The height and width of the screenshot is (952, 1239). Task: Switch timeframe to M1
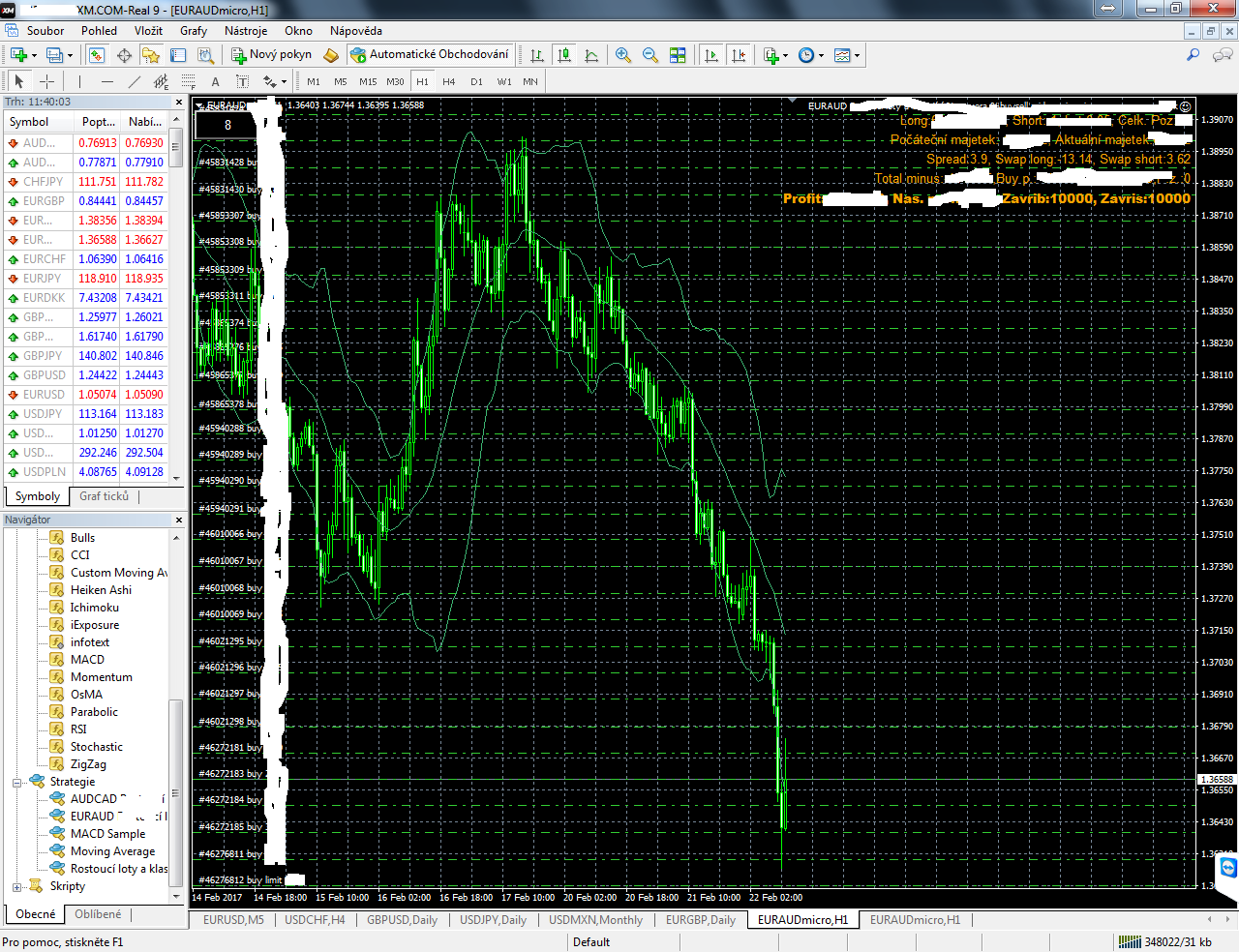(x=314, y=81)
